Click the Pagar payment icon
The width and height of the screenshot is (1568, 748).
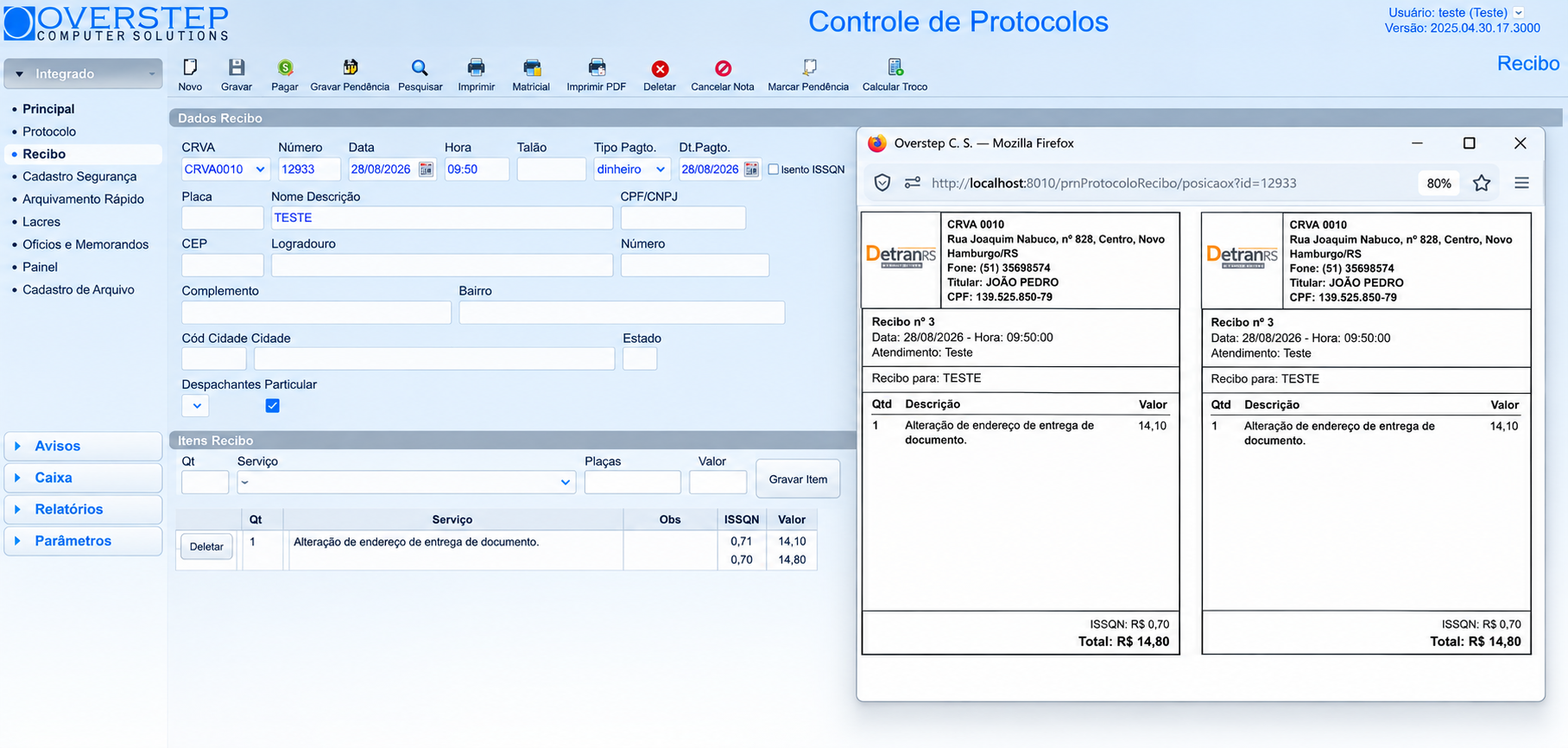click(x=285, y=67)
